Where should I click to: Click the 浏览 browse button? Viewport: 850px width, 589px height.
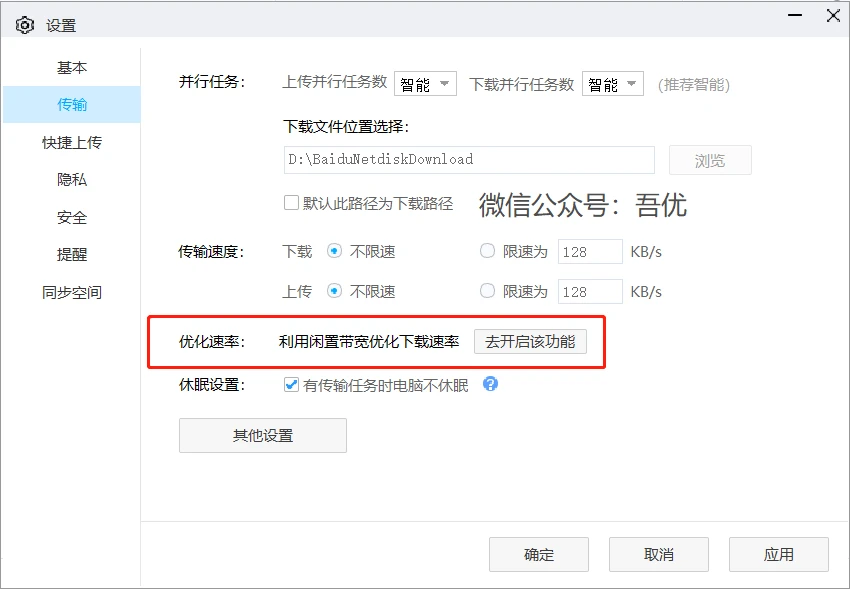710,160
